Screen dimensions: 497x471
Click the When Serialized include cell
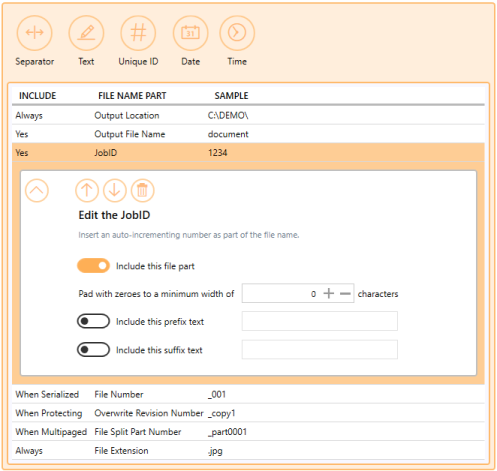pyautogui.click(x=47, y=394)
